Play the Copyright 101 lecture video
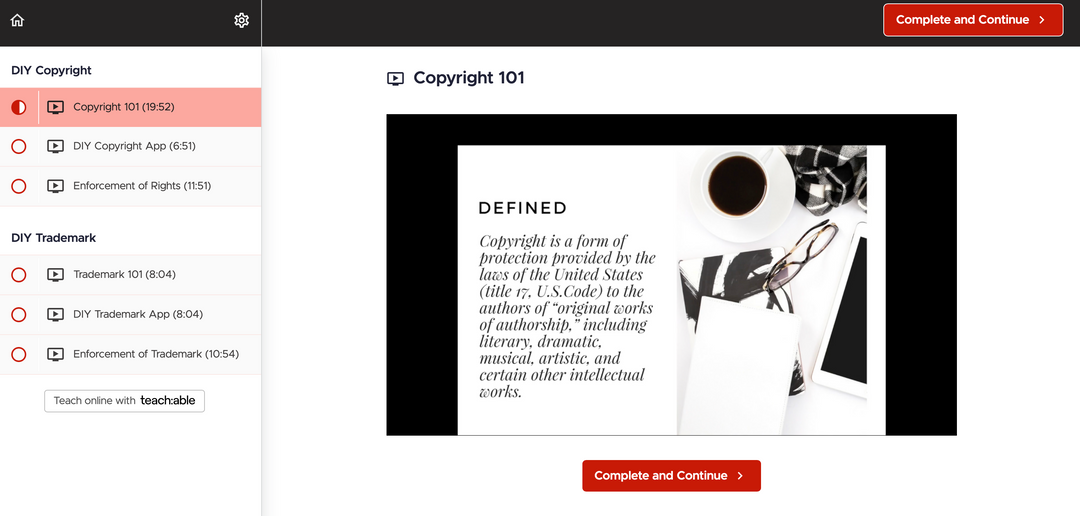The height and width of the screenshot is (516, 1080). click(672, 275)
